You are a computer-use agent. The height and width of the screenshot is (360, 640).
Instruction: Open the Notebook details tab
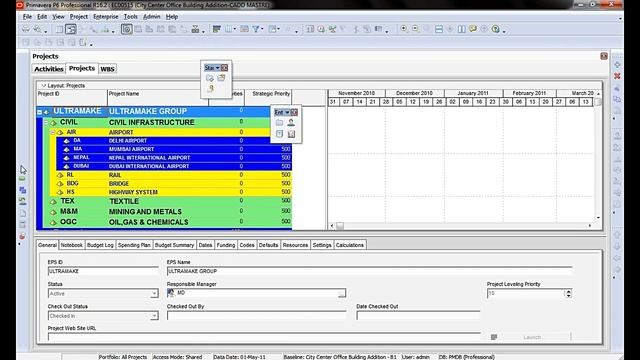(x=71, y=245)
